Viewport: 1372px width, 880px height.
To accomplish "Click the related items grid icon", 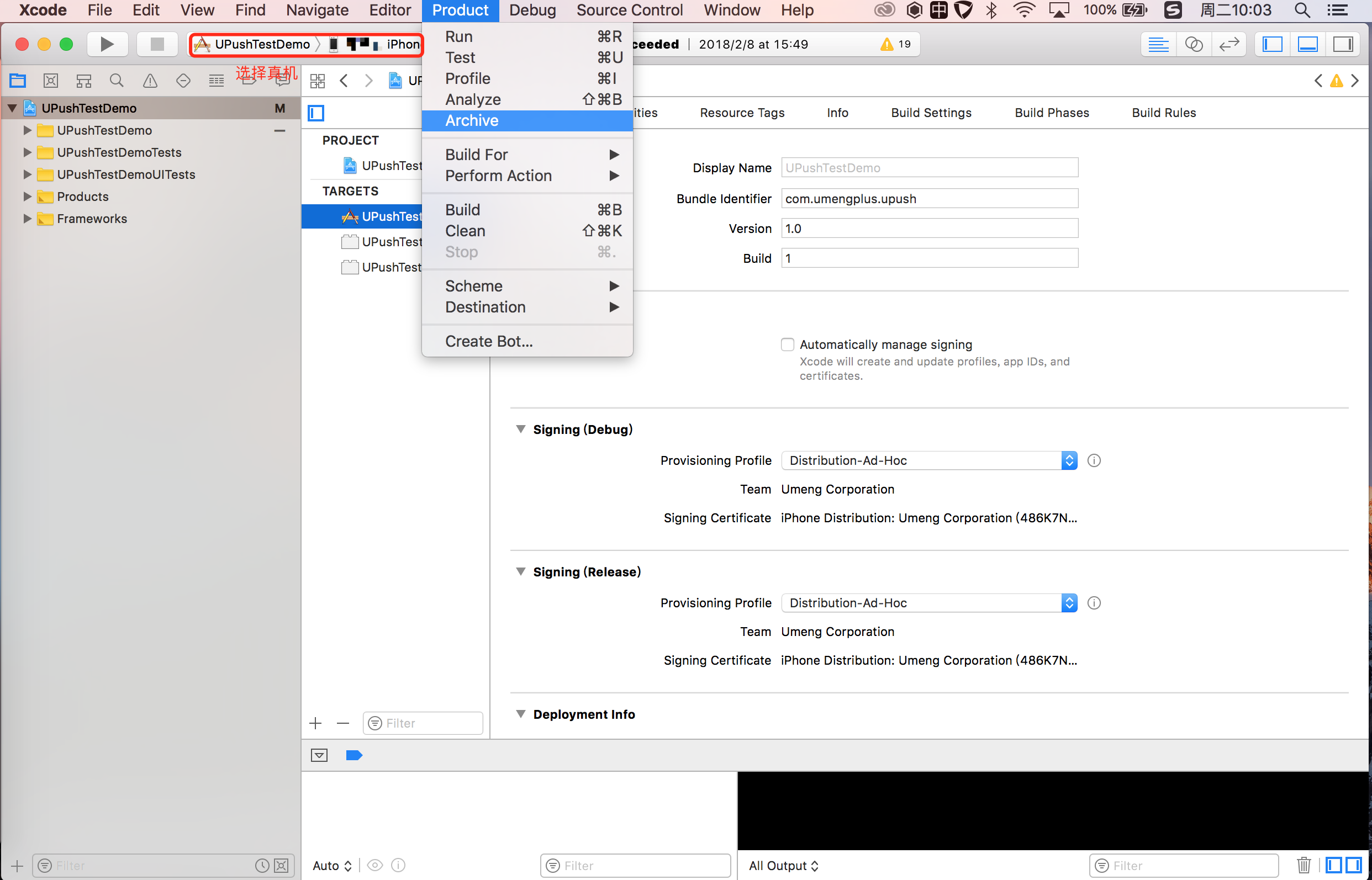I will coord(317,81).
